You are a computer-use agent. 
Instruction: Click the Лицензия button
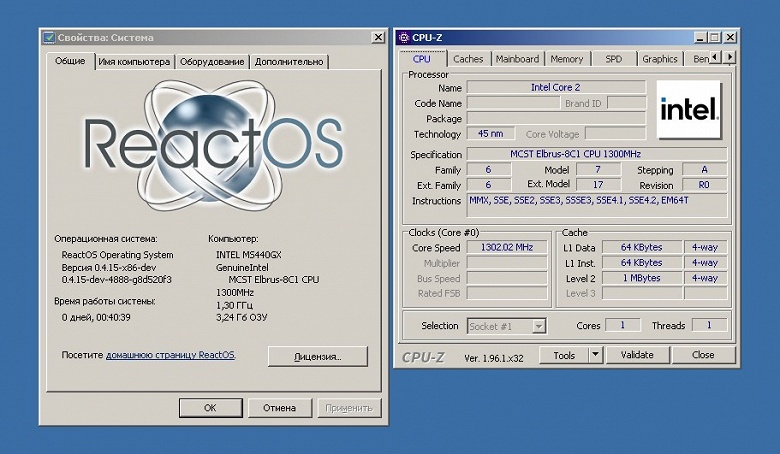[x=318, y=357]
